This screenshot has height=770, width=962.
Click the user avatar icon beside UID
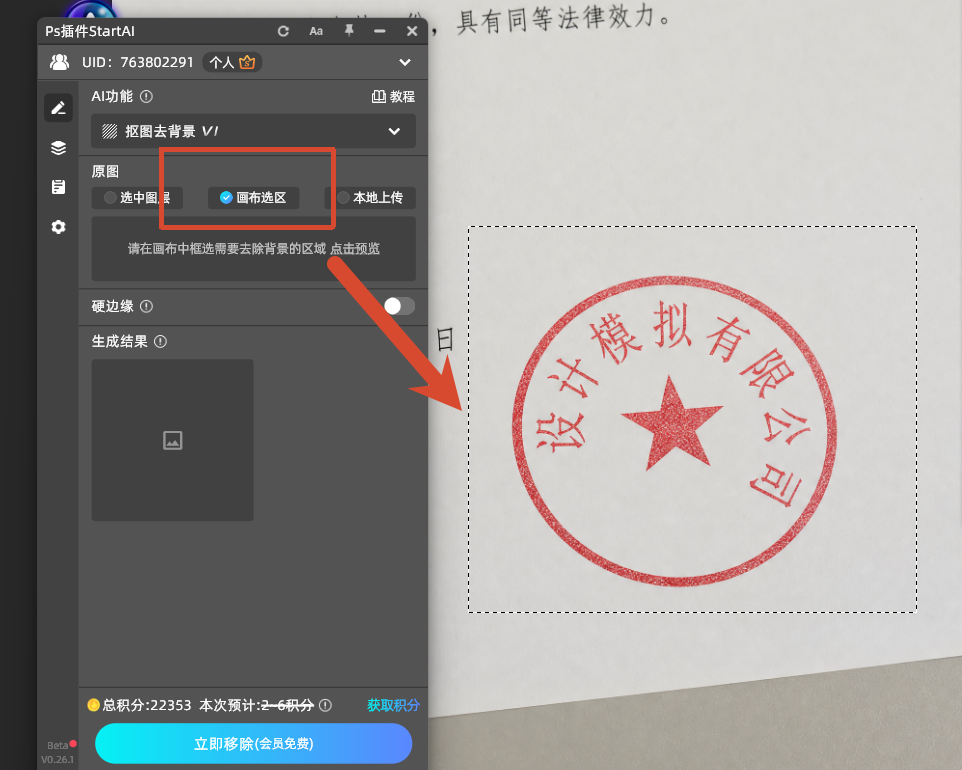60,62
